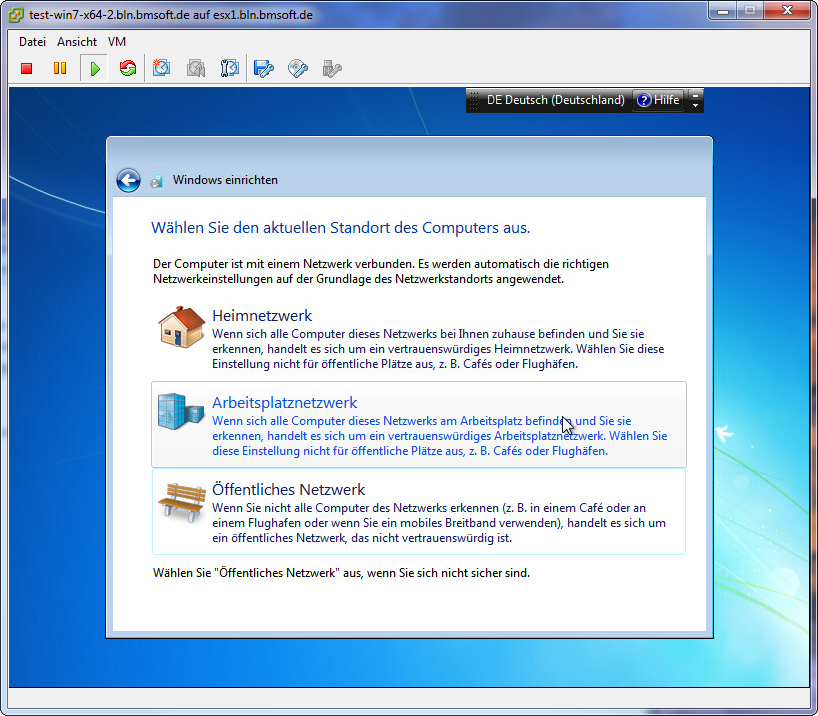The width and height of the screenshot is (818, 716).
Task: Click the small setup icon beside Windows einrichten
Action: coord(156,181)
